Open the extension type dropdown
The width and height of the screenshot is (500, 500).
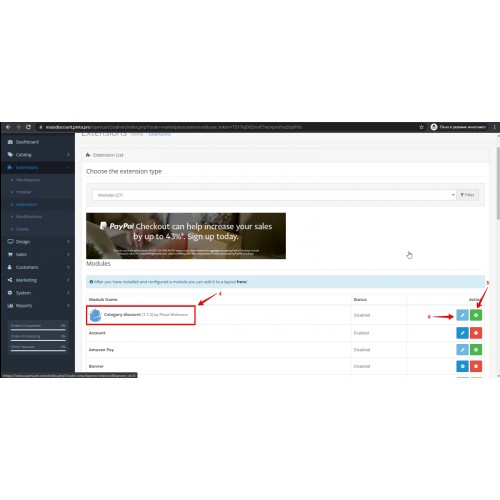[274, 195]
